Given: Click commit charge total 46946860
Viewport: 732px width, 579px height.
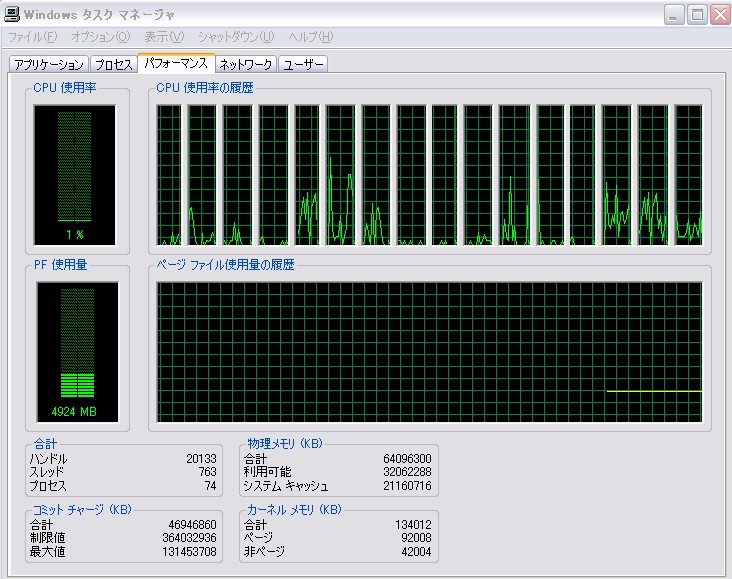Looking at the screenshot, I should 192,525.
